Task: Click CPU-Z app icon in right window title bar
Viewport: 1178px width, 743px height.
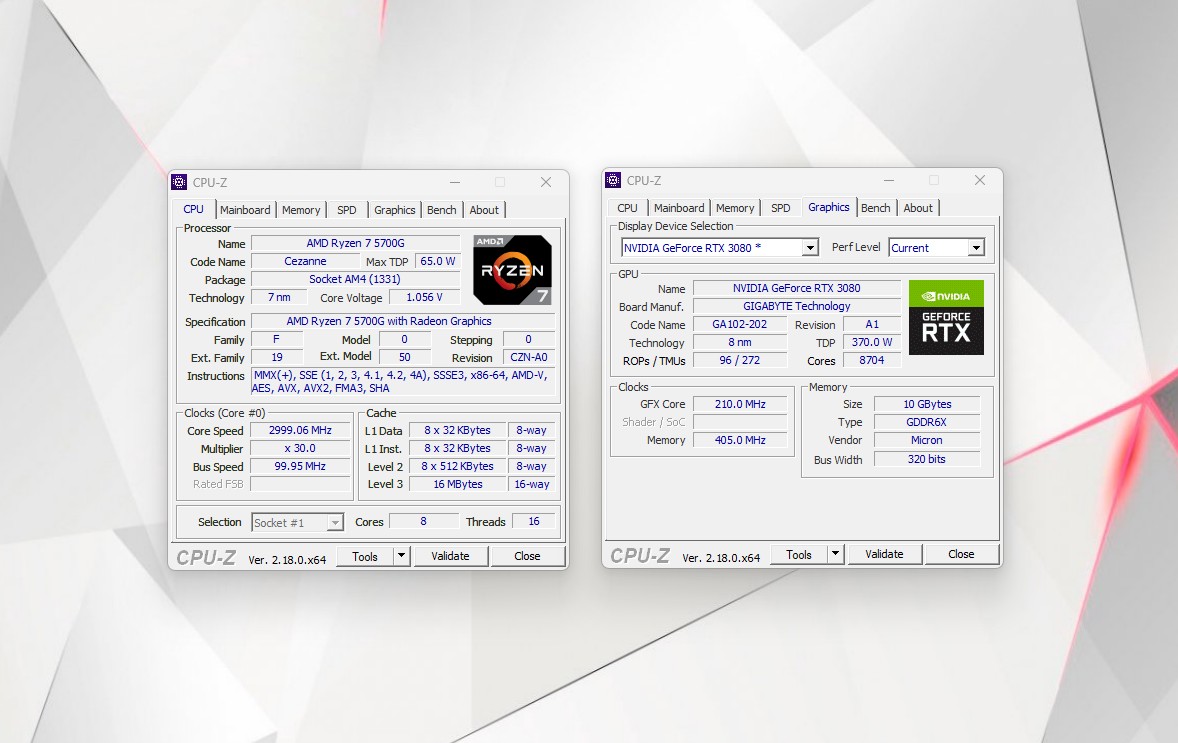Action: click(613, 180)
